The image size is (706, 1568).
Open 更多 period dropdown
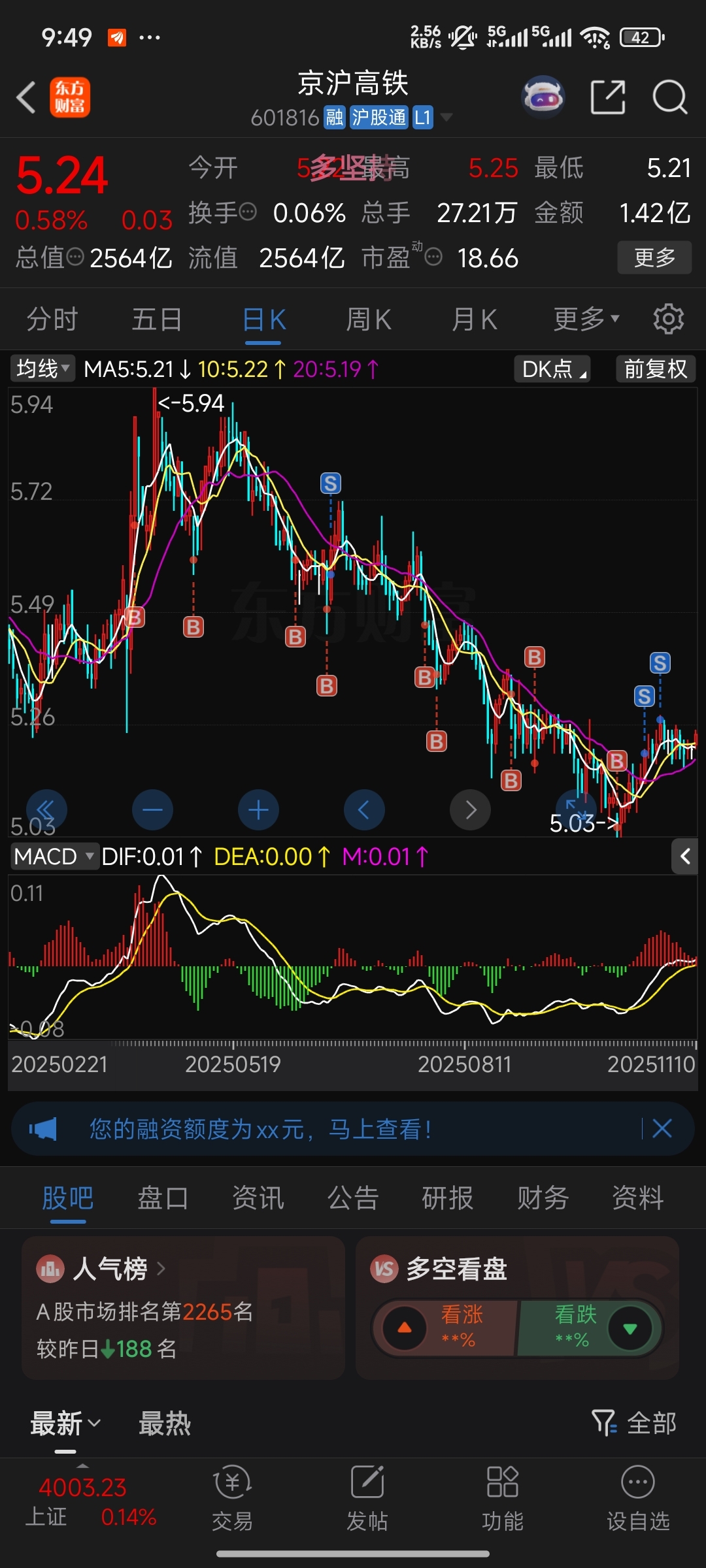pyautogui.click(x=586, y=319)
